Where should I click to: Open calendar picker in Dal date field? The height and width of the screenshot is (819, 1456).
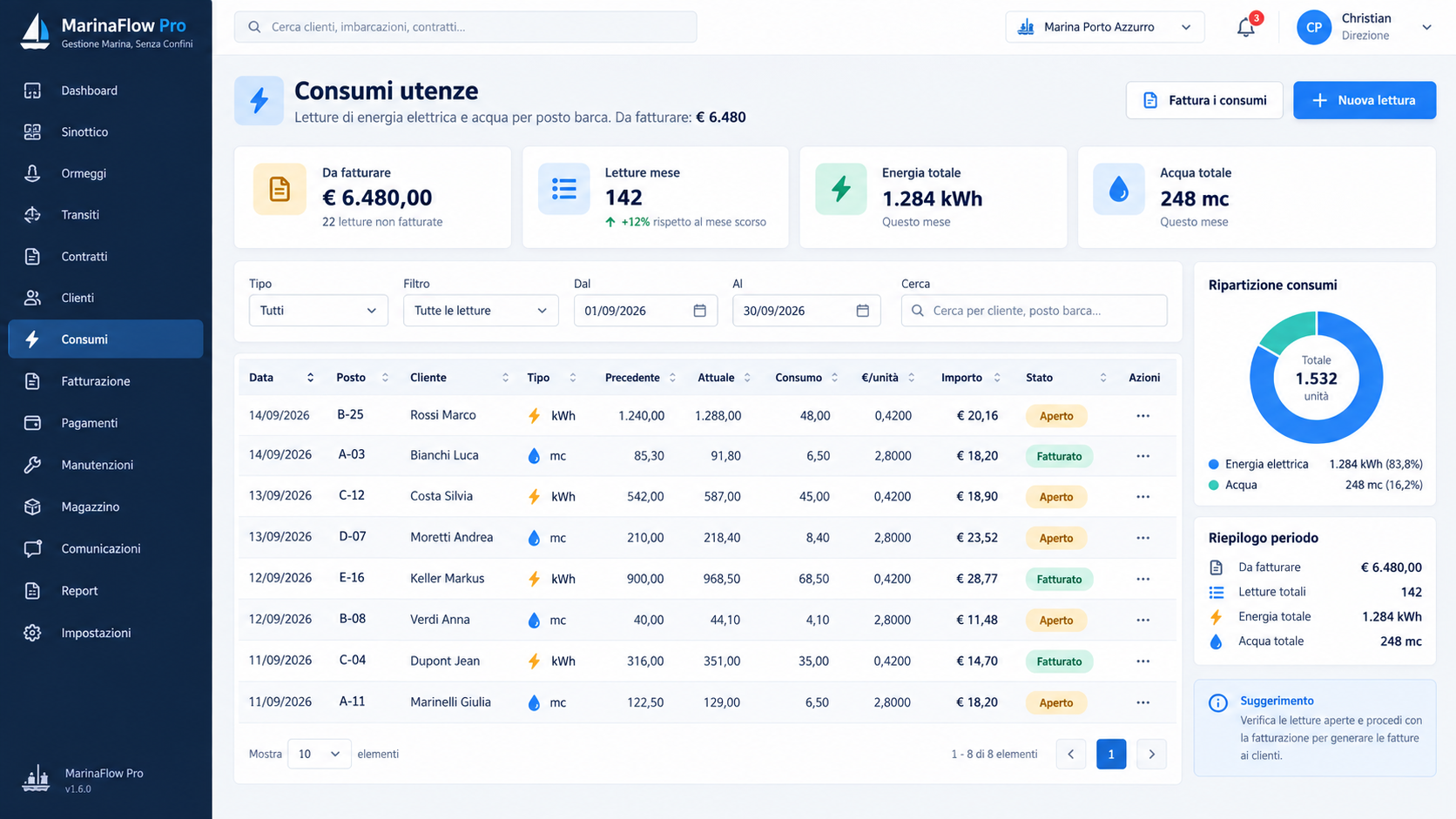(699, 311)
